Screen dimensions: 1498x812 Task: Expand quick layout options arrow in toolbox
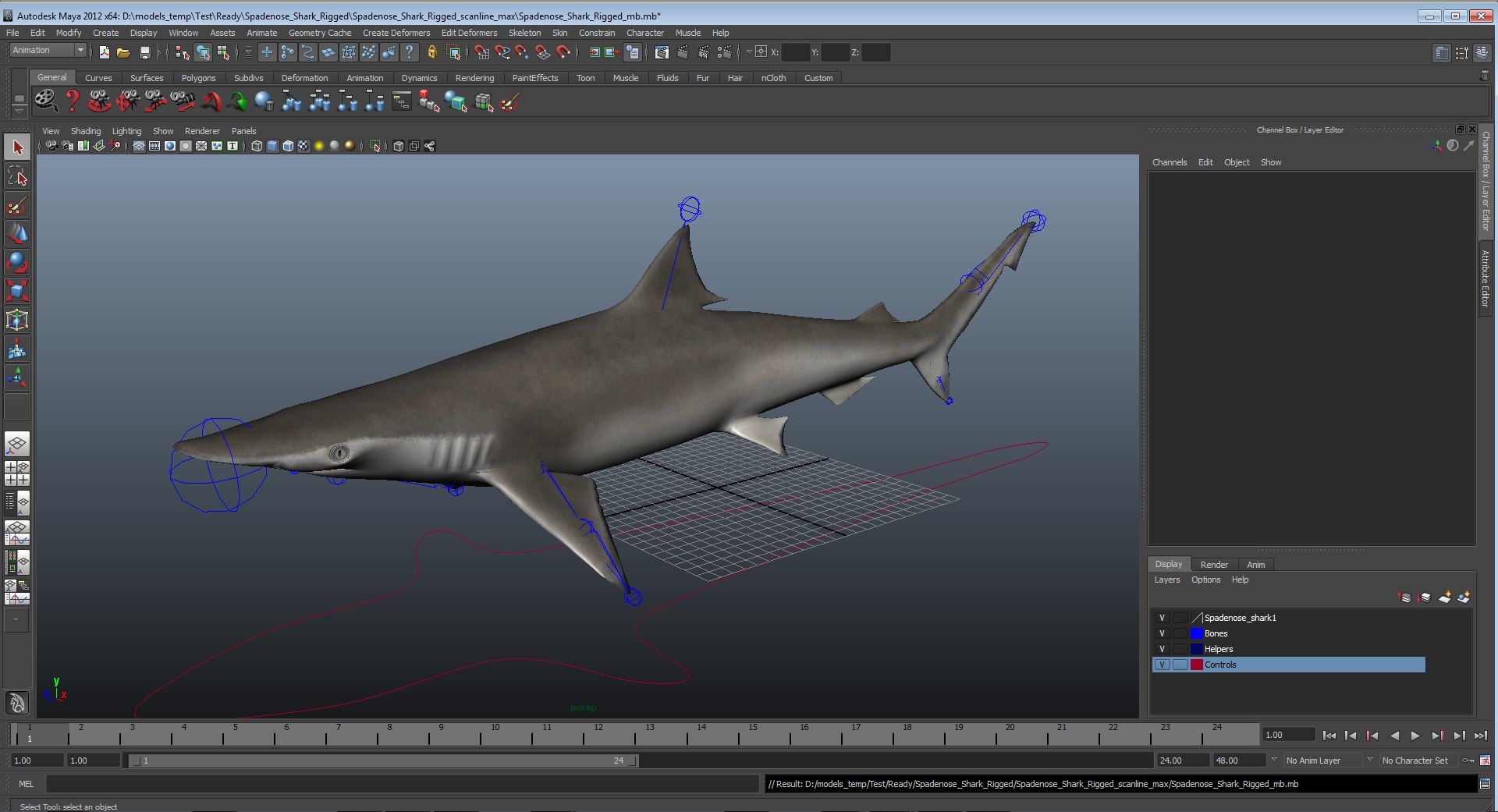[x=16, y=620]
